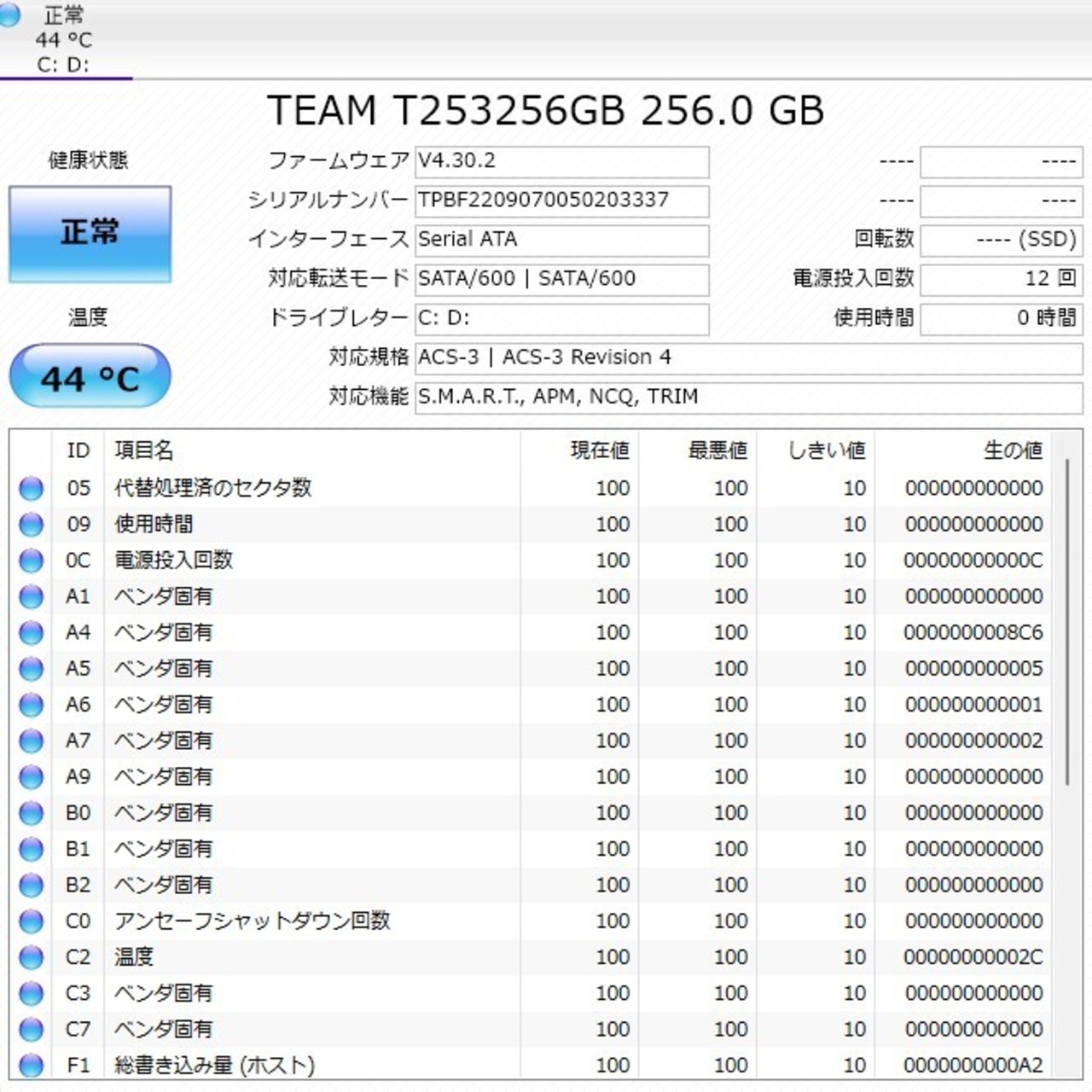The height and width of the screenshot is (1092, 1092).
Task: Click the drive status orb in top tab
Action: tap(9, 15)
